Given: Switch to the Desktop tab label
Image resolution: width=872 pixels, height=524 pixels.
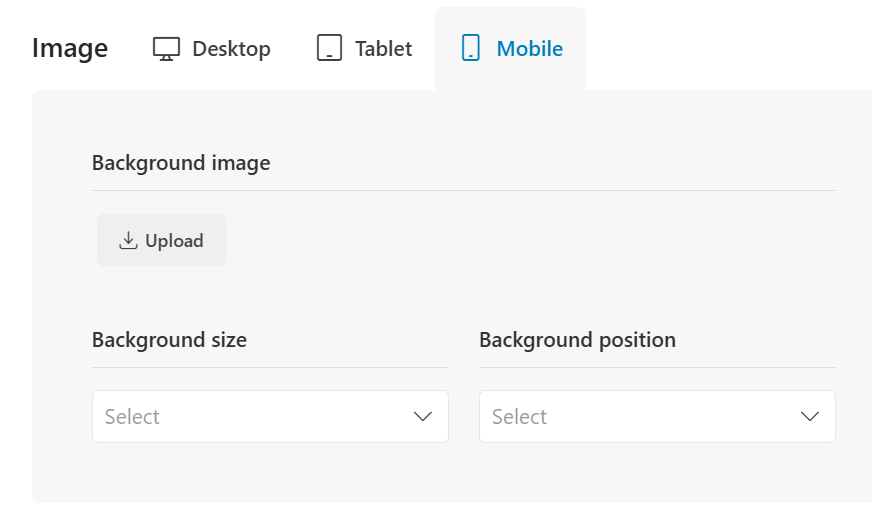Looking at the screenshot, I should (231, 49).
